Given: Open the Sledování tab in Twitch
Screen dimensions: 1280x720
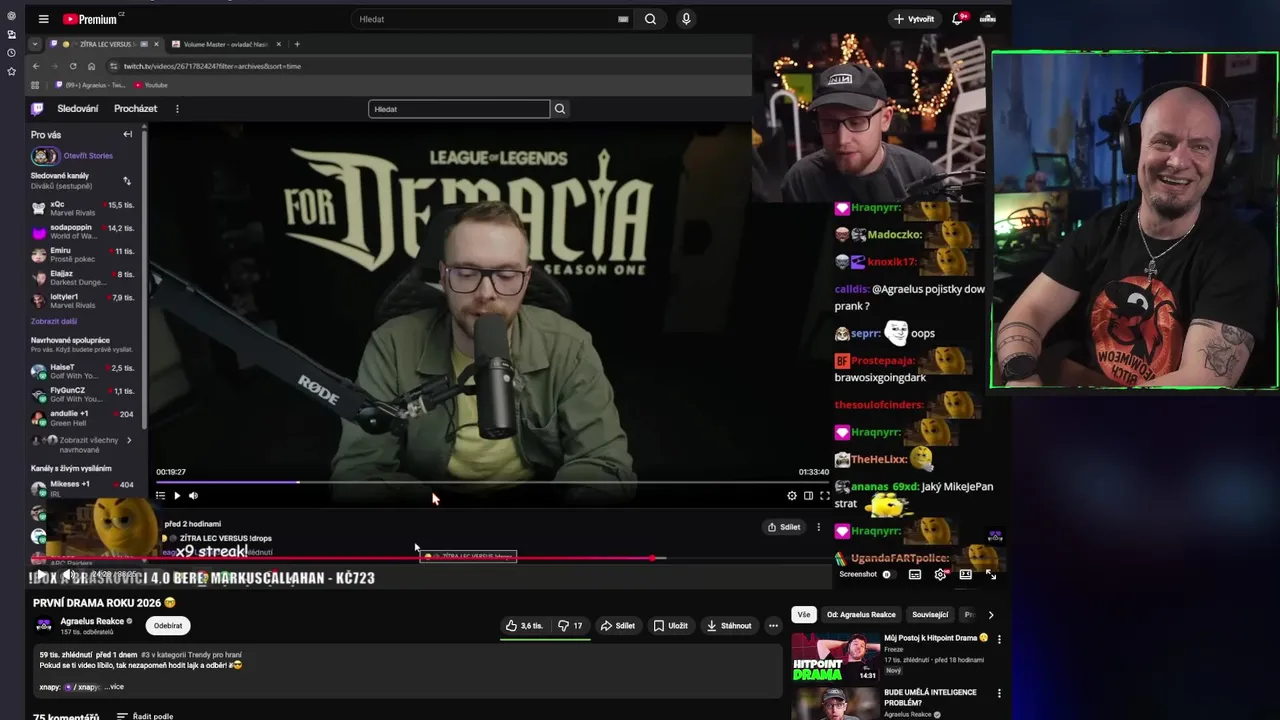Looking at the screenshot, I should point(78,109).
